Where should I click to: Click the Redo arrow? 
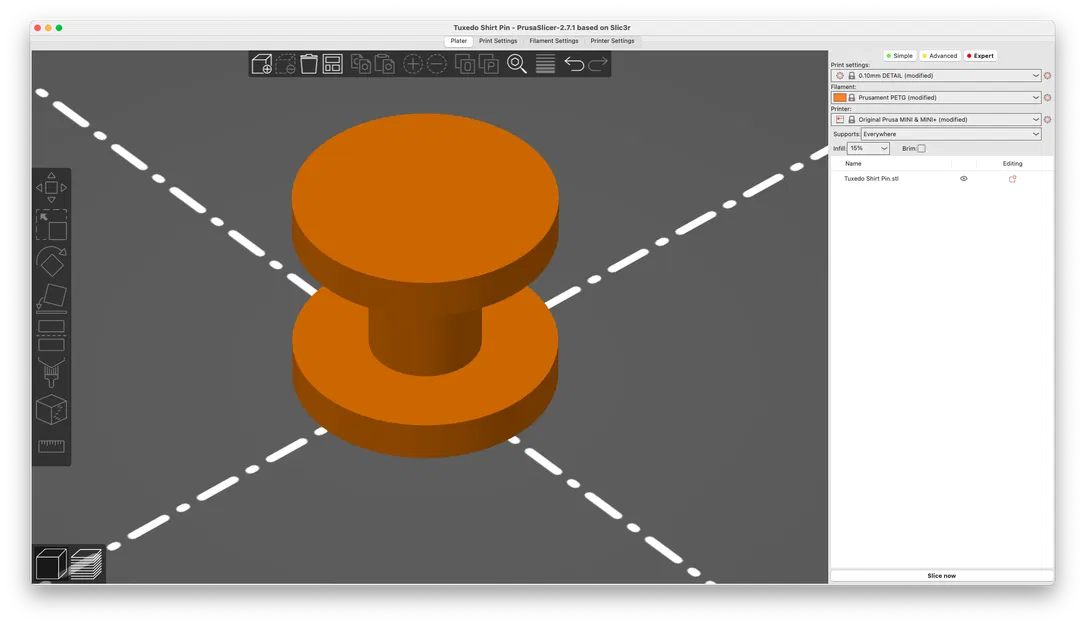pyautogui.click(x=598, y=64)
